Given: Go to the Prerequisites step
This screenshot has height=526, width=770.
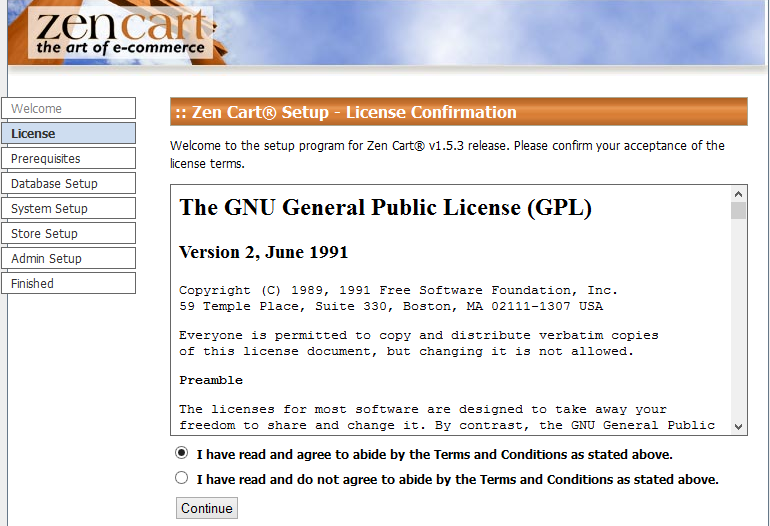Looking at the screenshot, I should pos(69,158).
